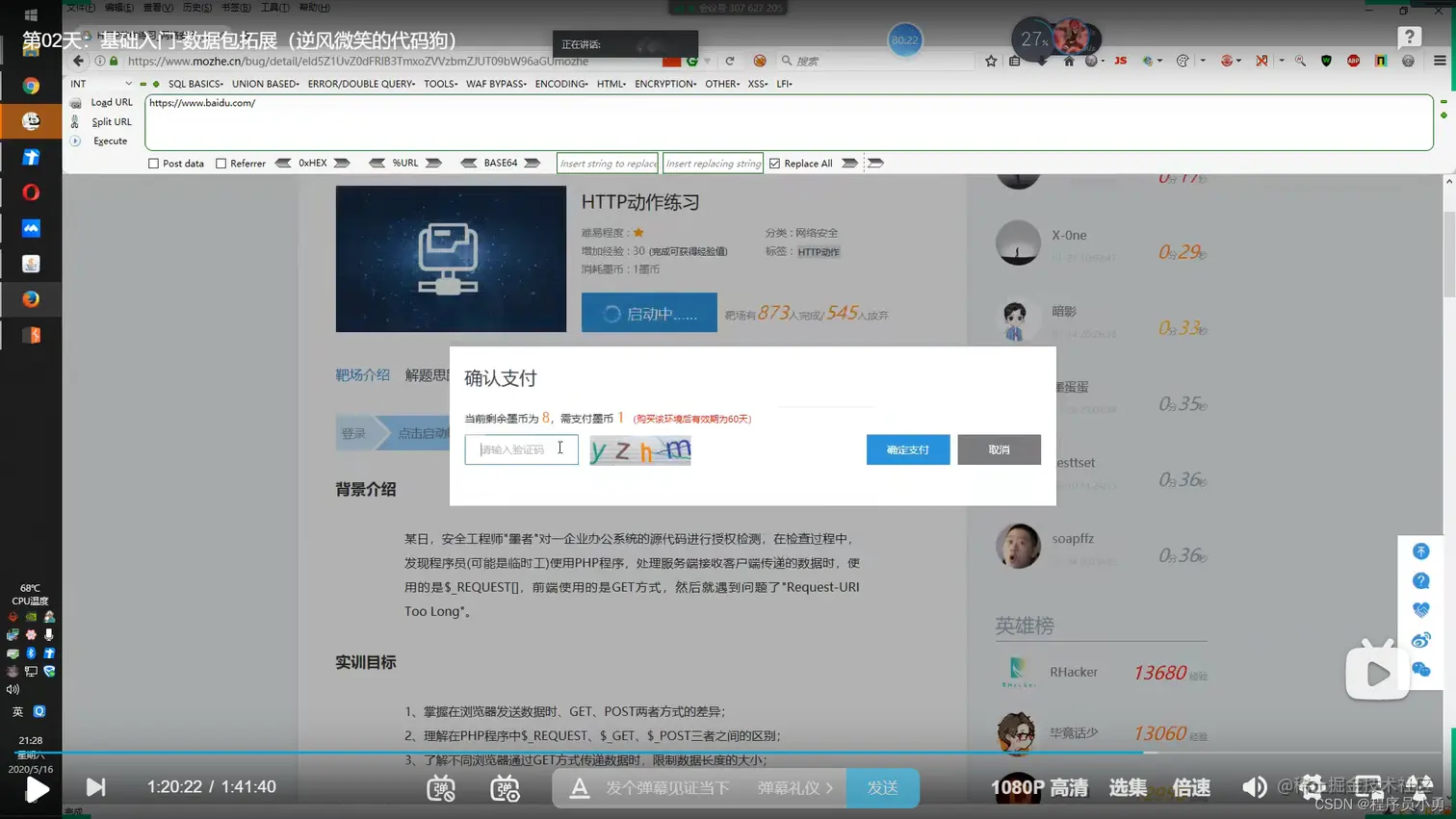Open the XSS dropdown menu
Viewport: 1456px width, 819px height.
[x=758, y=84]
